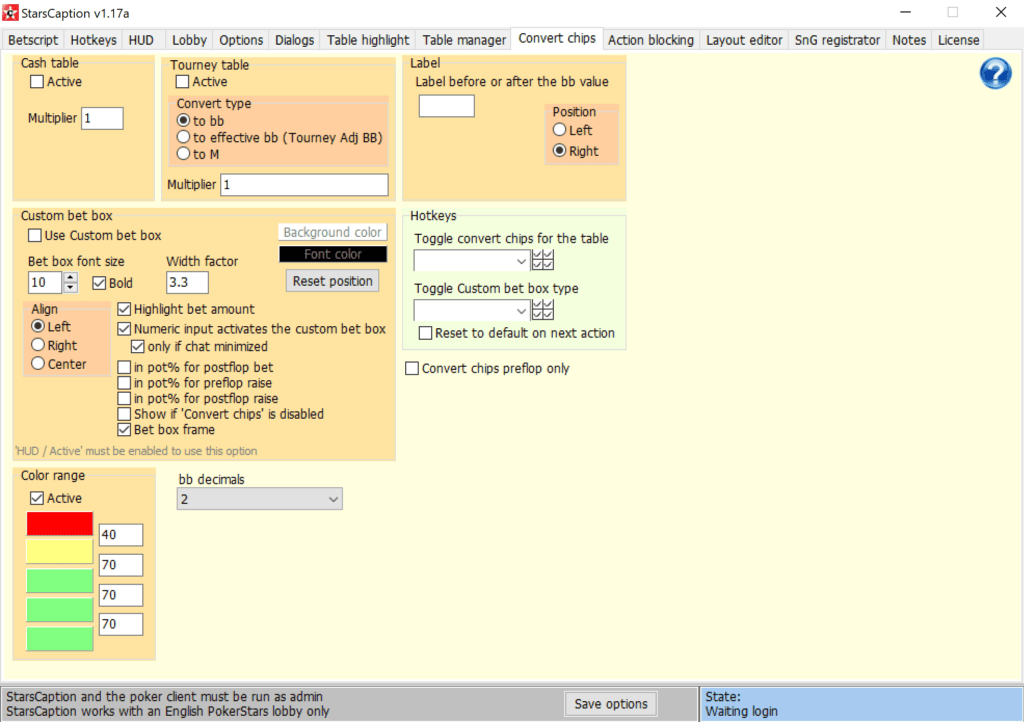Click the Save options button
1024x722 pixels.
[611, 704]
